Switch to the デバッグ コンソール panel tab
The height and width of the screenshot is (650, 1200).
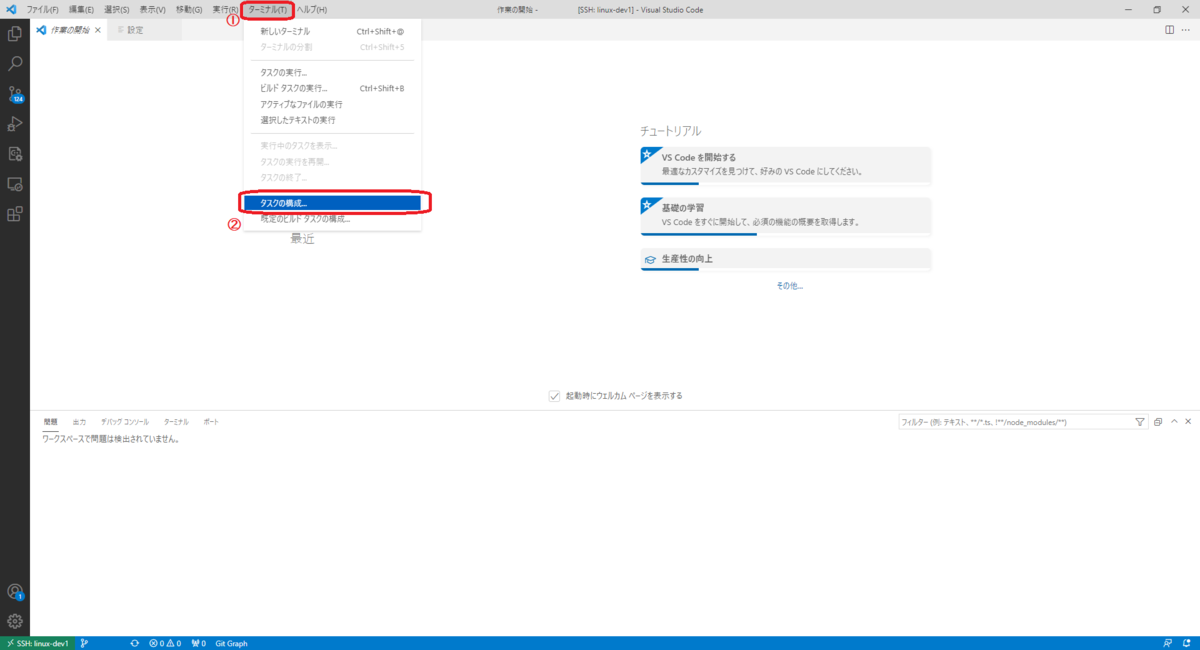(124, 422)
